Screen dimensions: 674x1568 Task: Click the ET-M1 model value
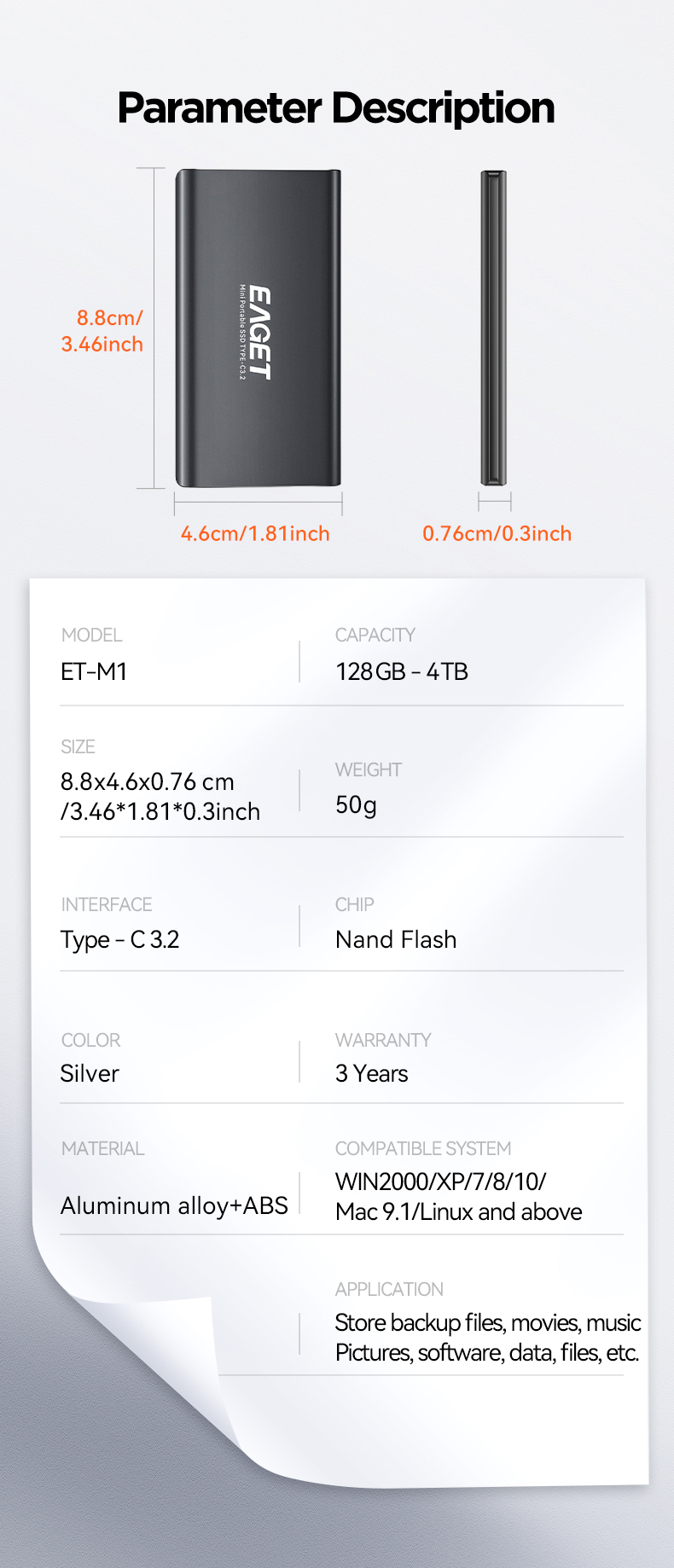(94, 672)
